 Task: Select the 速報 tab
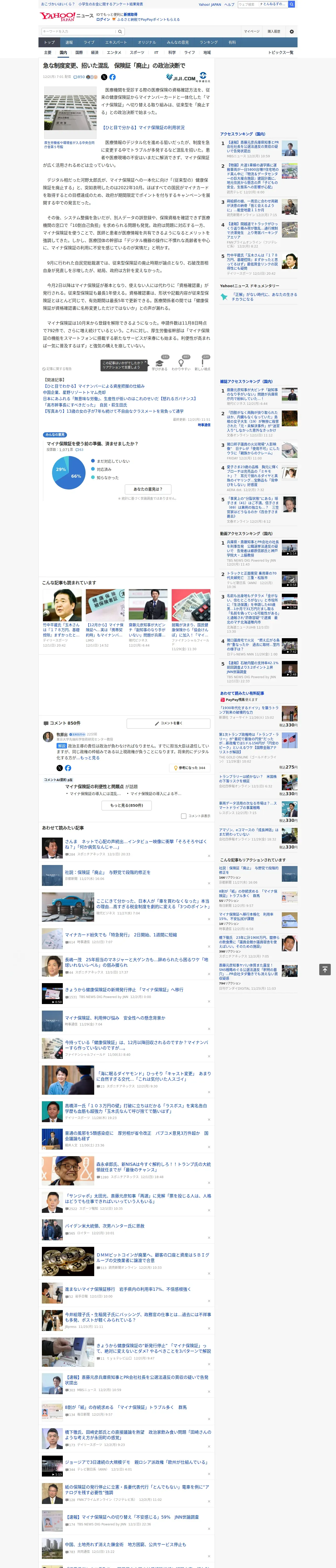coord(69,43)
